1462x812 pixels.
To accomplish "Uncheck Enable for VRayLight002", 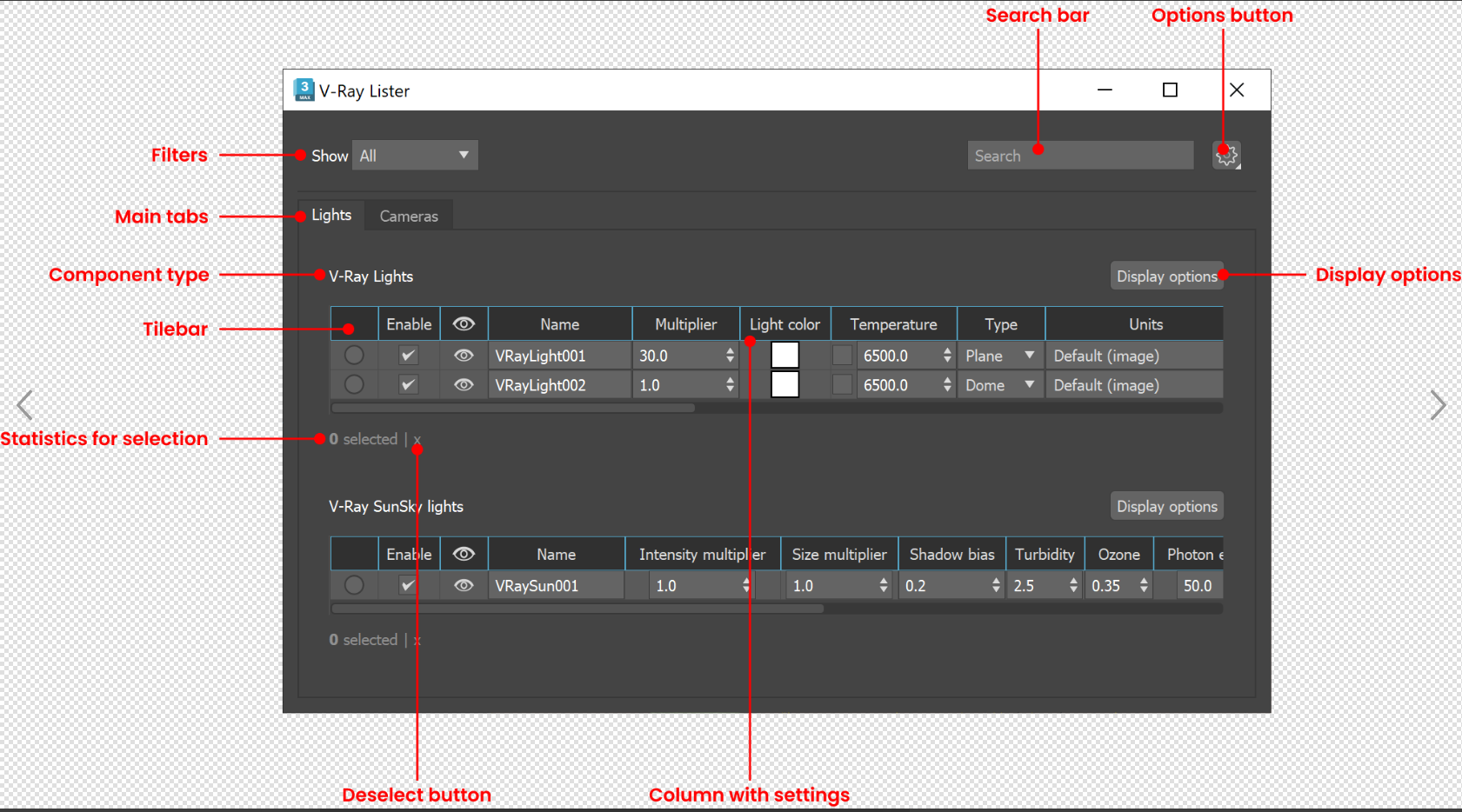I will click(408, 384).
